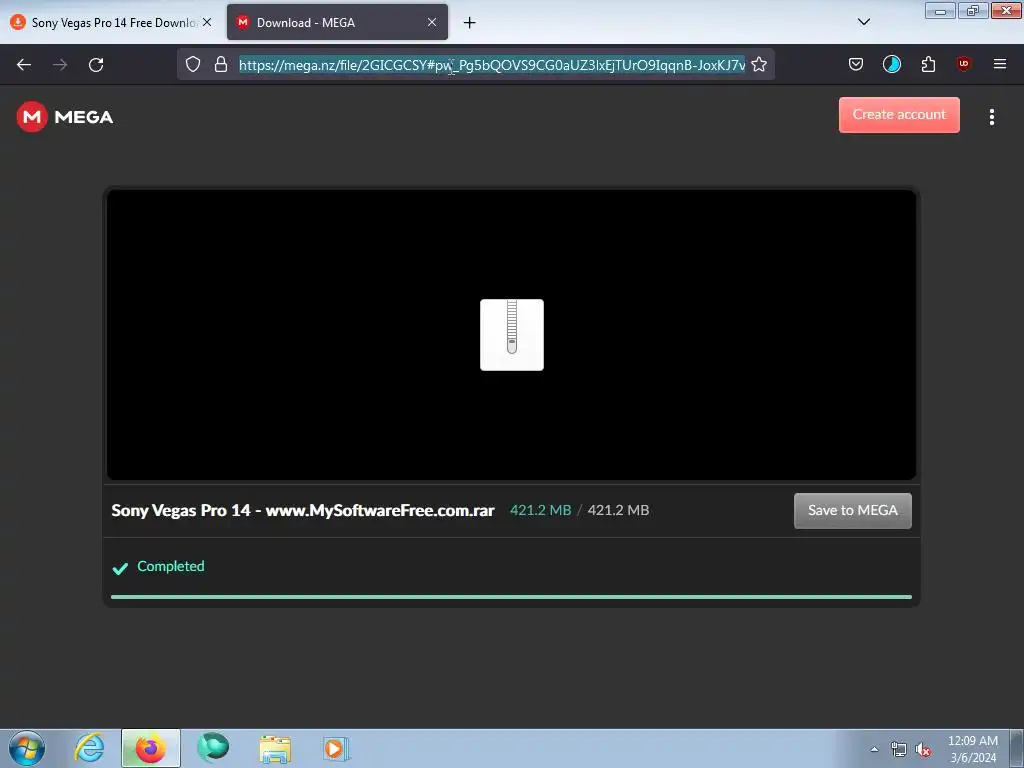
Task: Open the Extensions puzzle piece icon
Action: point(928,64)
